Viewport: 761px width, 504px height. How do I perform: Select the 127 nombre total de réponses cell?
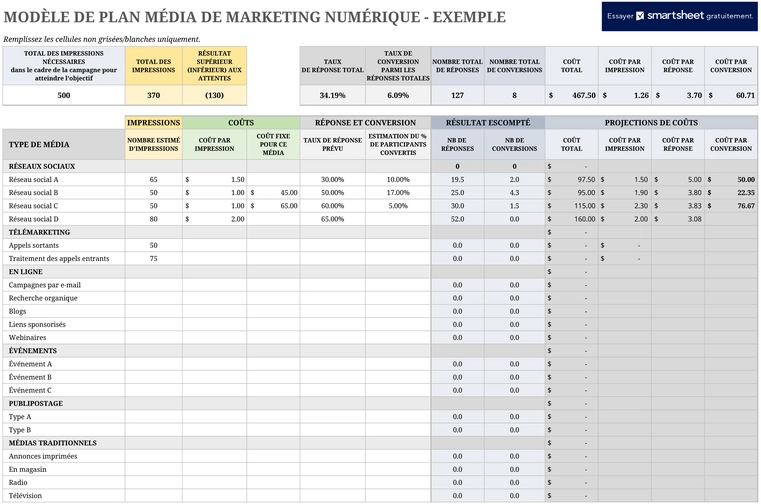(x=457, y=95)
